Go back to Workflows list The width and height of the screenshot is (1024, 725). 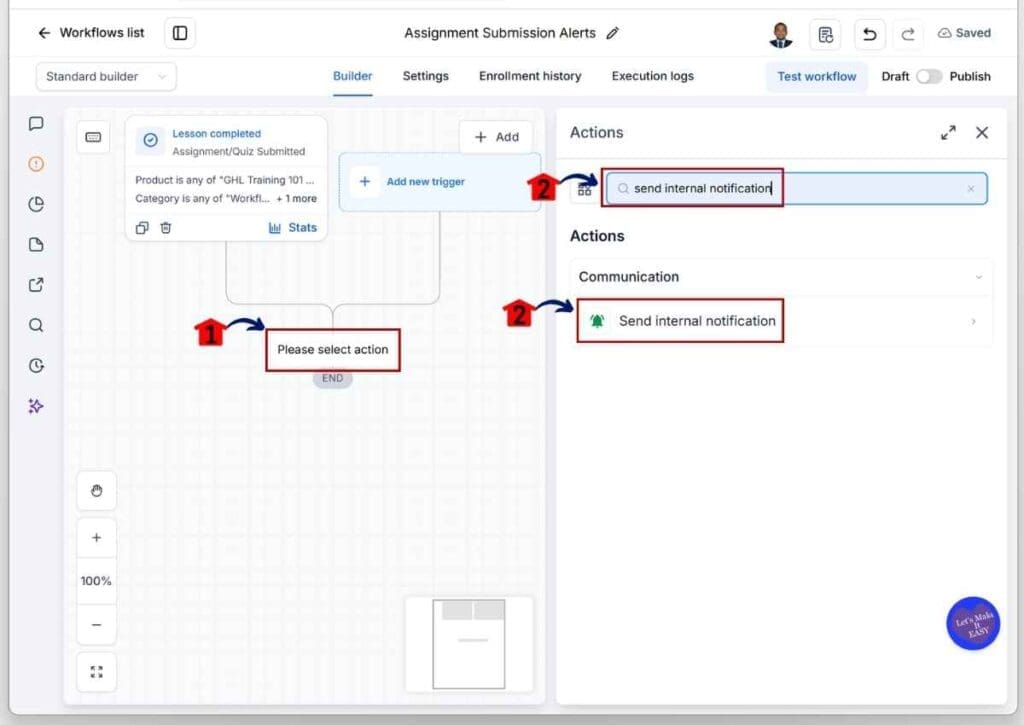point(91,33)
